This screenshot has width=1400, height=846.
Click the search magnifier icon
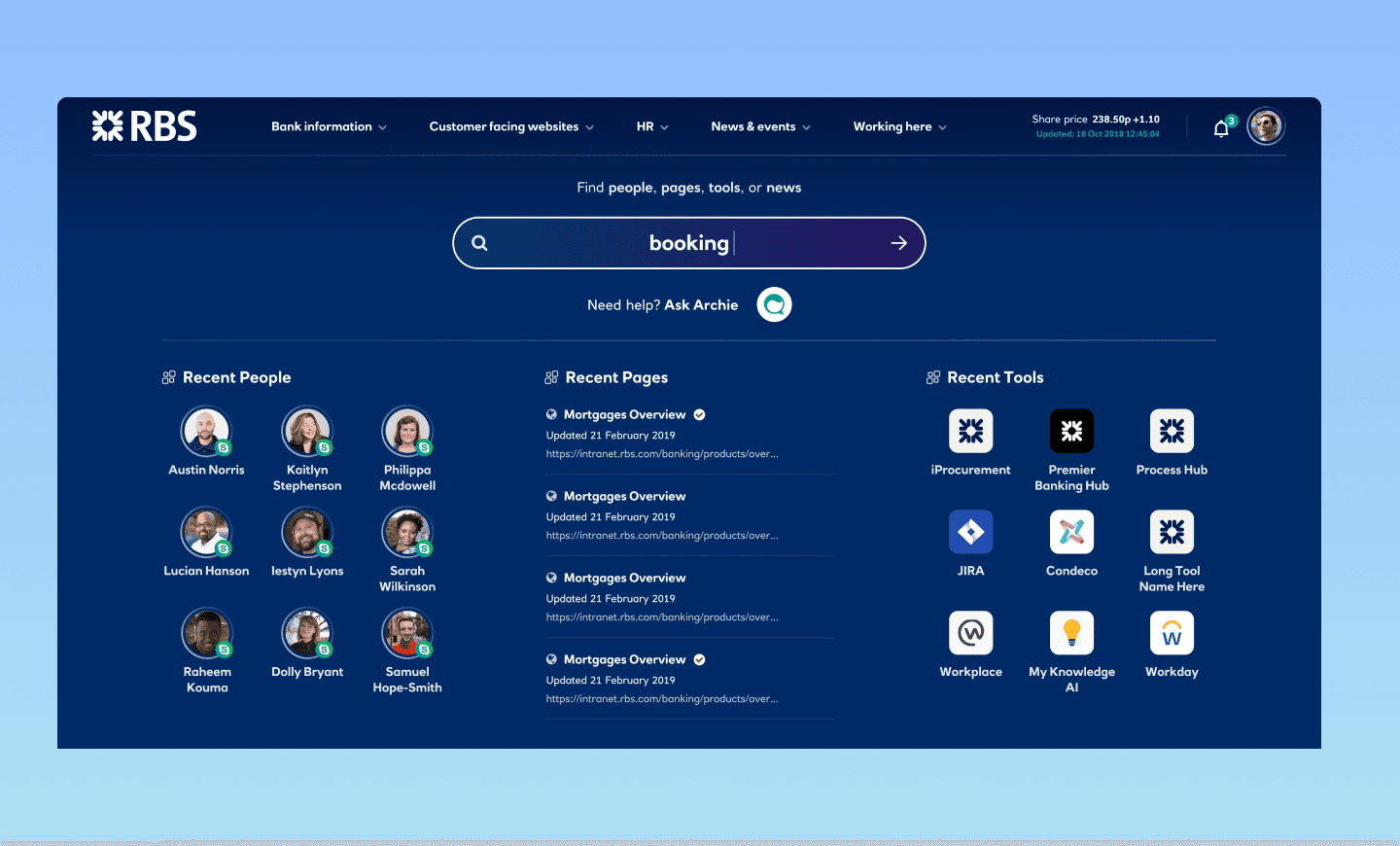point(479,243)
